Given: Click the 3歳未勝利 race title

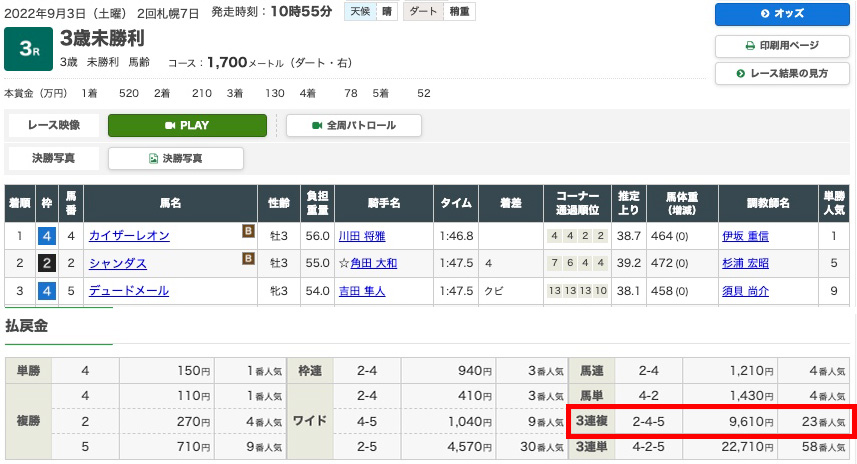Looking at the screenshot, I should pos(102,38).
